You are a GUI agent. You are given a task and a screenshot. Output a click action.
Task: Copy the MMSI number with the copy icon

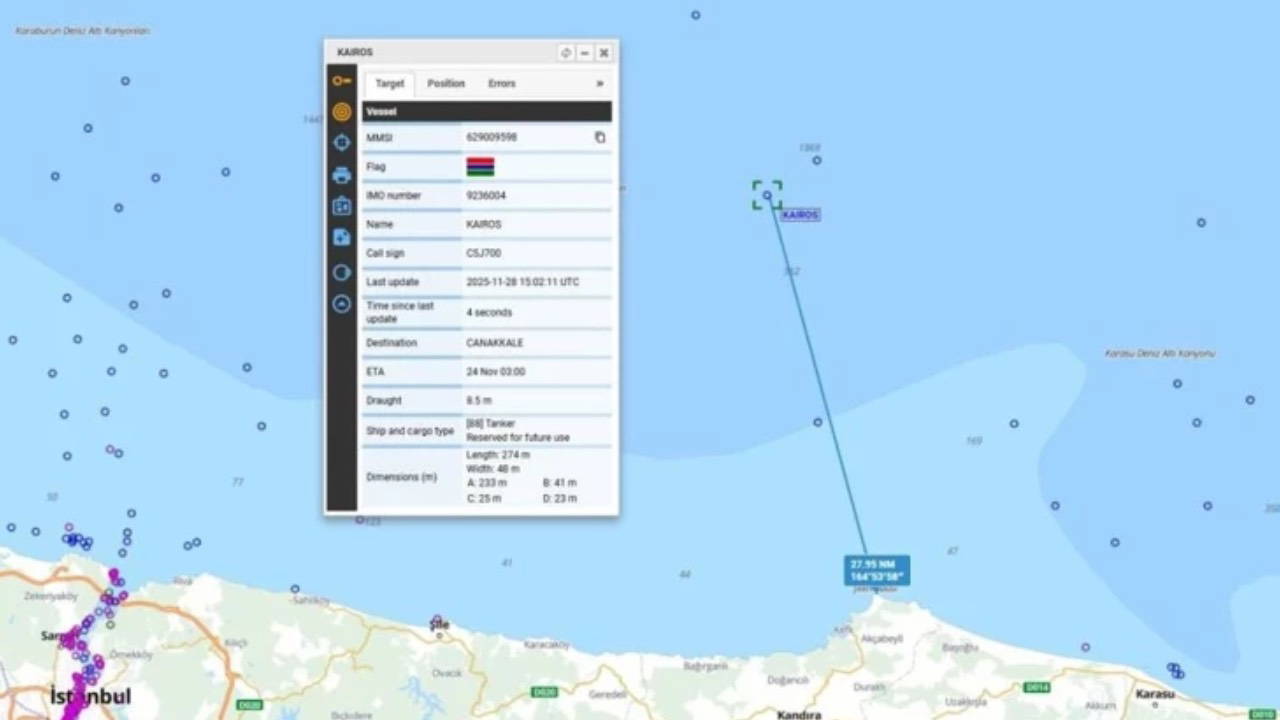pos(600,137)
